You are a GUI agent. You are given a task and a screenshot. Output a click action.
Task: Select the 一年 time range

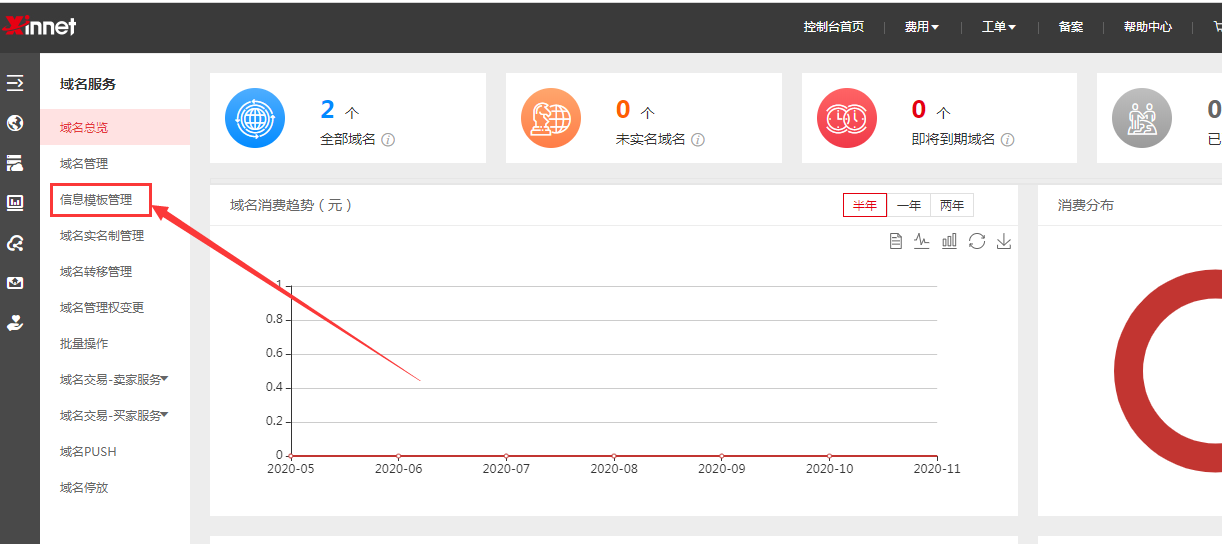point(909,205)
